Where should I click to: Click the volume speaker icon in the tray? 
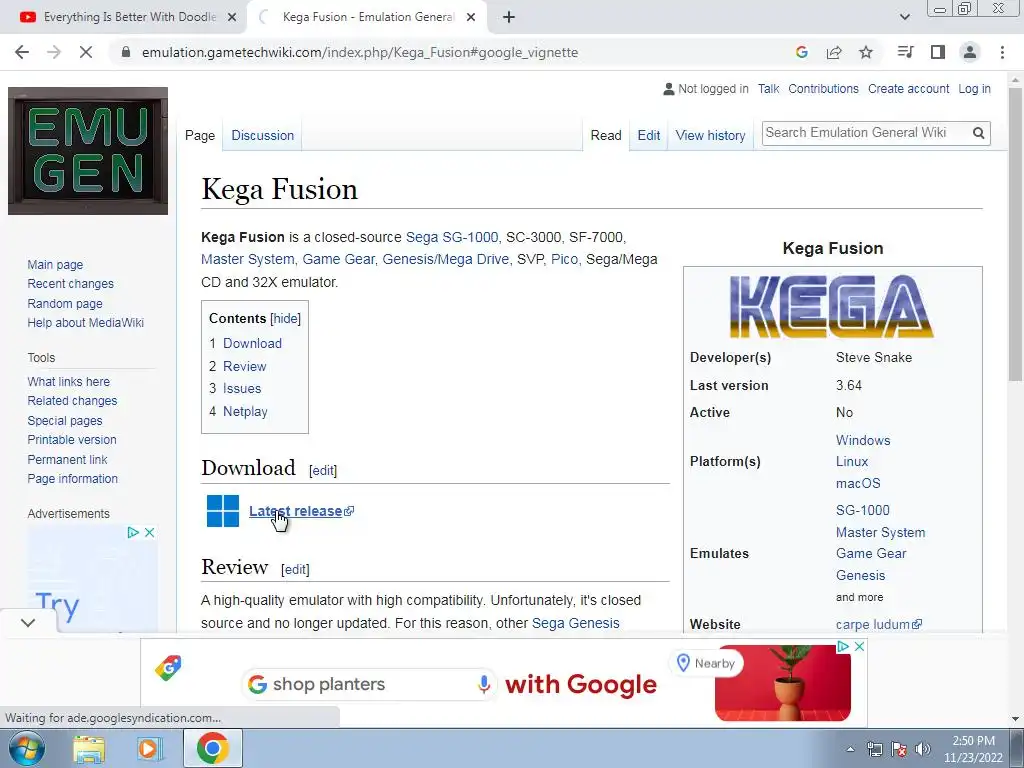[x=922, y=749]
